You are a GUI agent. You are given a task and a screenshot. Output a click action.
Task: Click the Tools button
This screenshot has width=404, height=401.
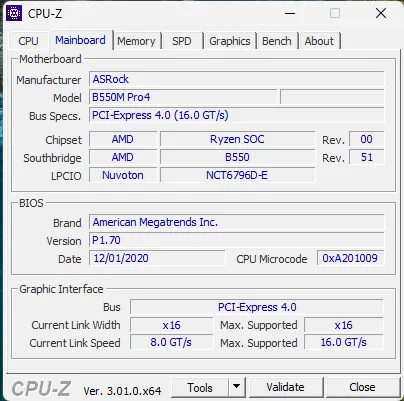click(x=200, y=387)
